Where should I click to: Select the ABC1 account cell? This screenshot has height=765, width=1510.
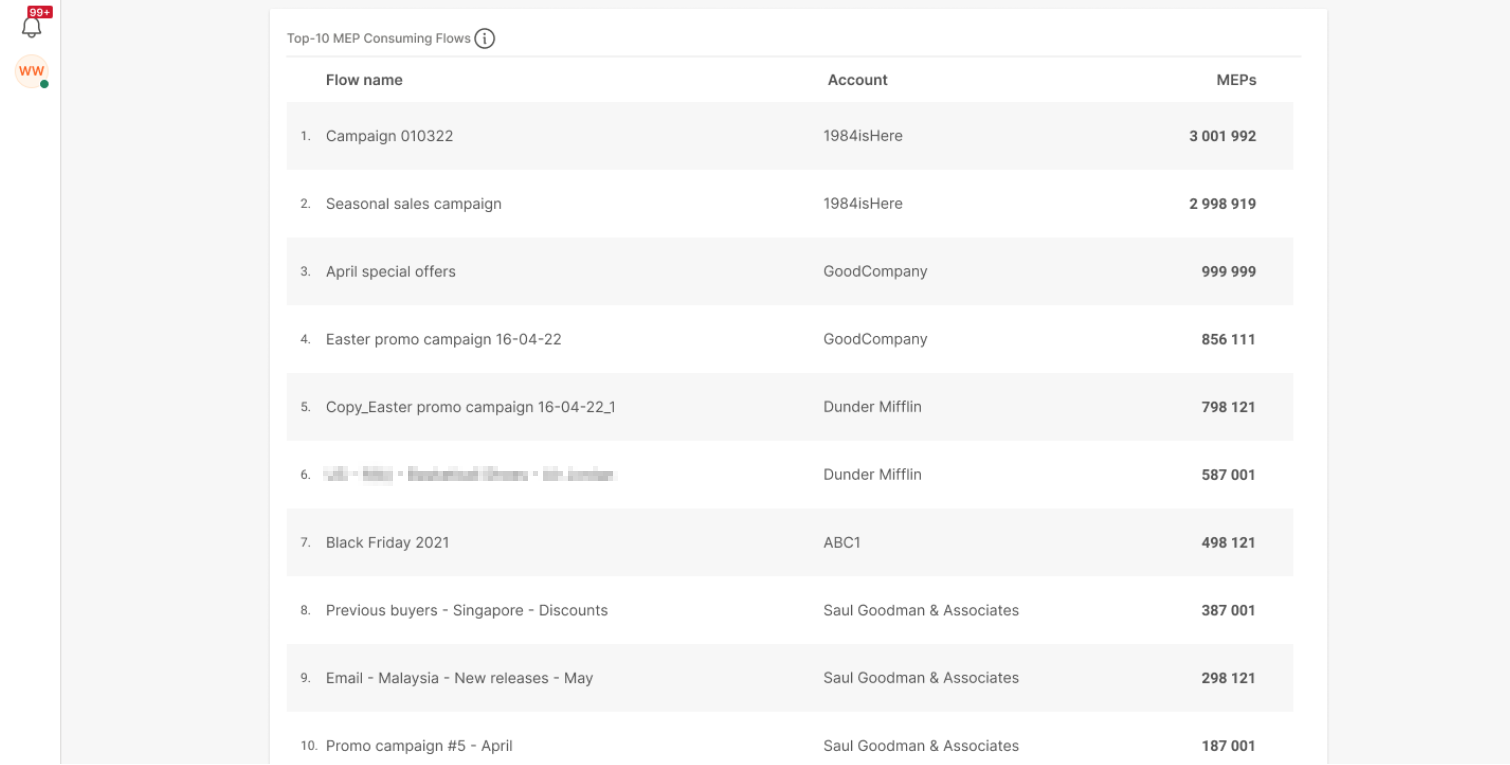click(842, 543)
